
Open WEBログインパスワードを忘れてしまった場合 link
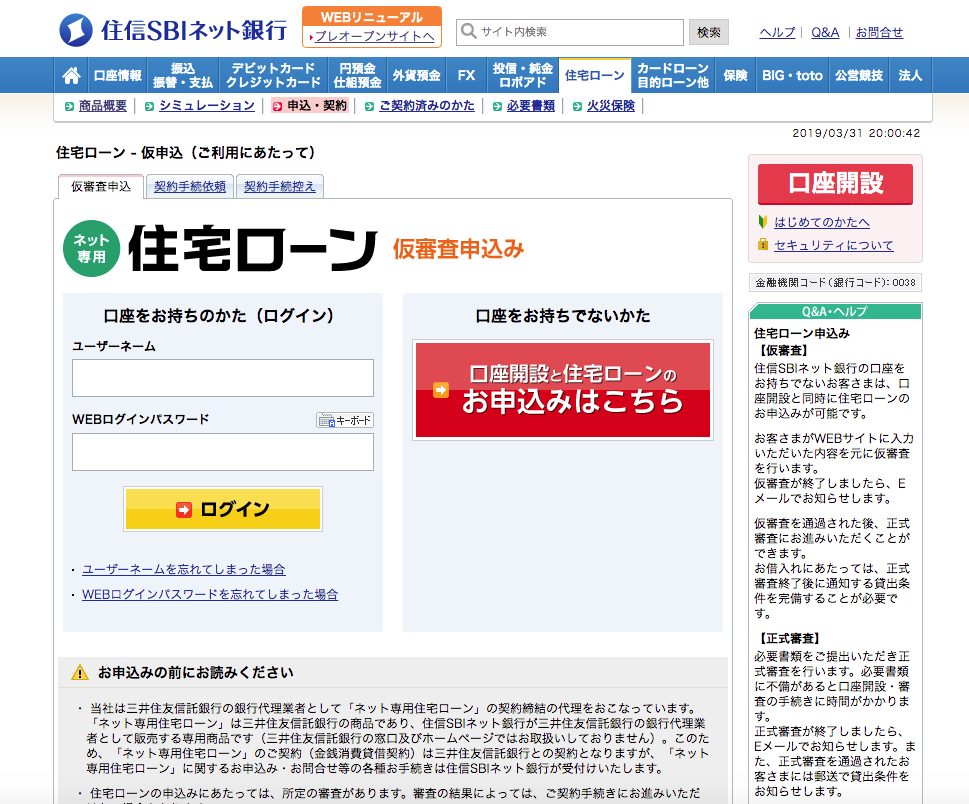[x=210, y=595]
